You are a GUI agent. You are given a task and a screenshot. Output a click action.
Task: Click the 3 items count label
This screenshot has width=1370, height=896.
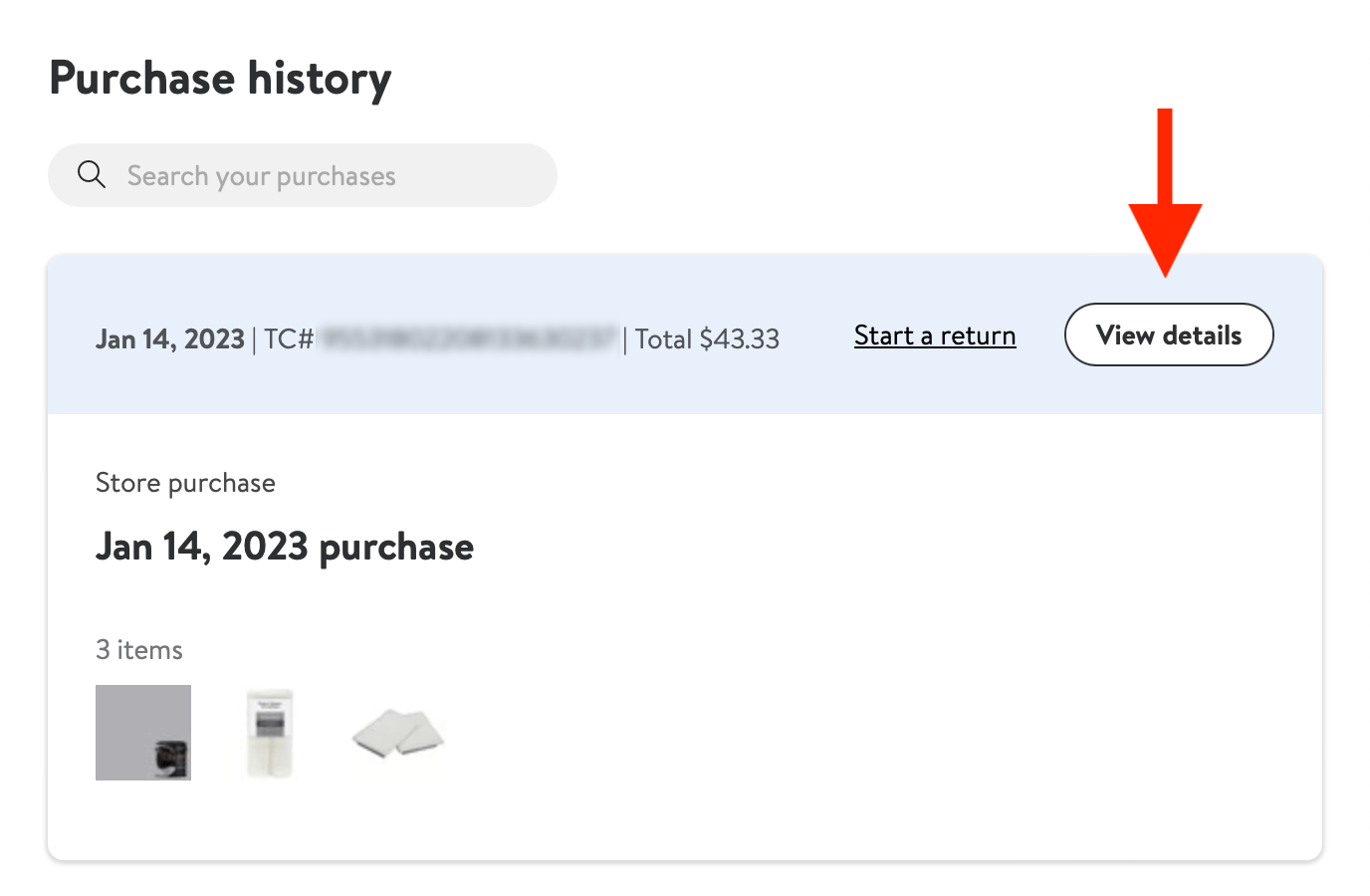[x=139, y=650]
